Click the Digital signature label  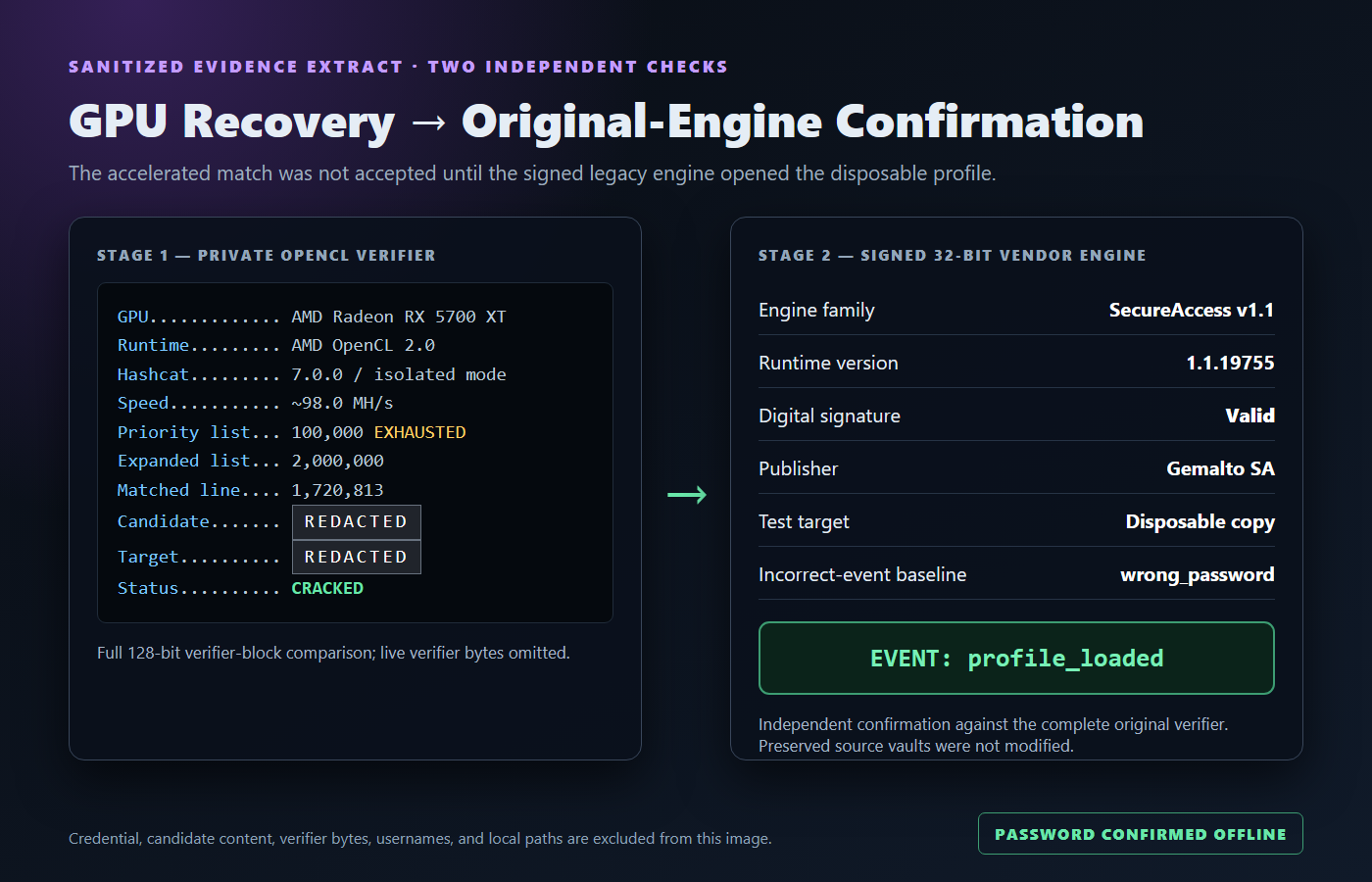[x=829, y=416]
